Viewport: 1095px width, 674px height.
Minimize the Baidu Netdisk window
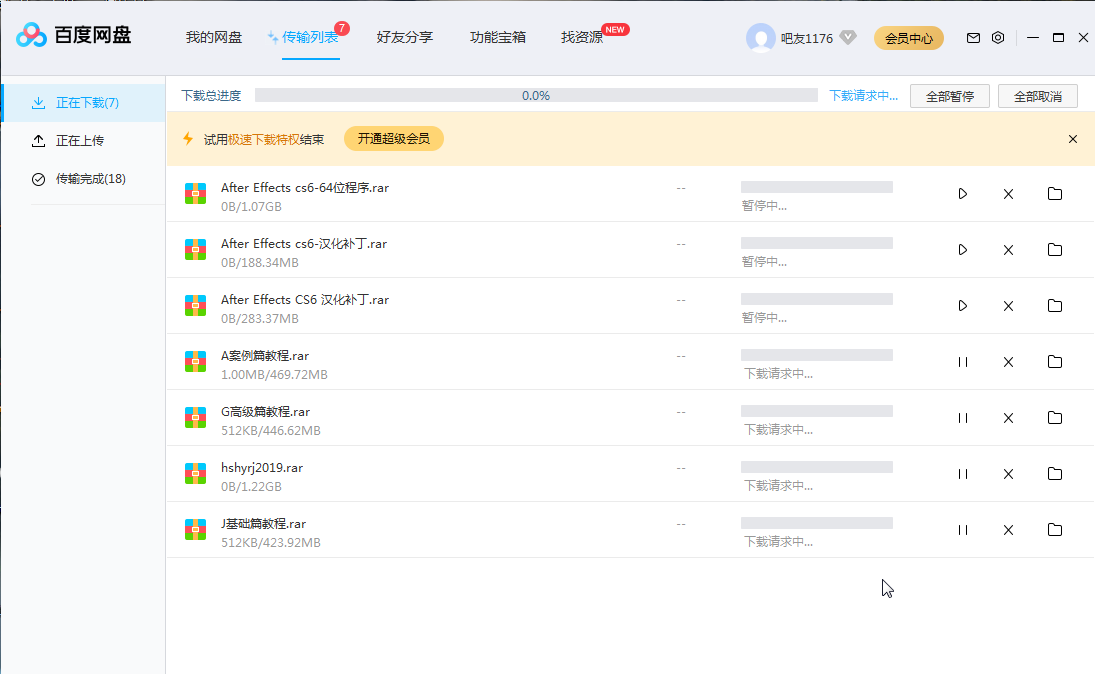click(x=1033, y=38)
